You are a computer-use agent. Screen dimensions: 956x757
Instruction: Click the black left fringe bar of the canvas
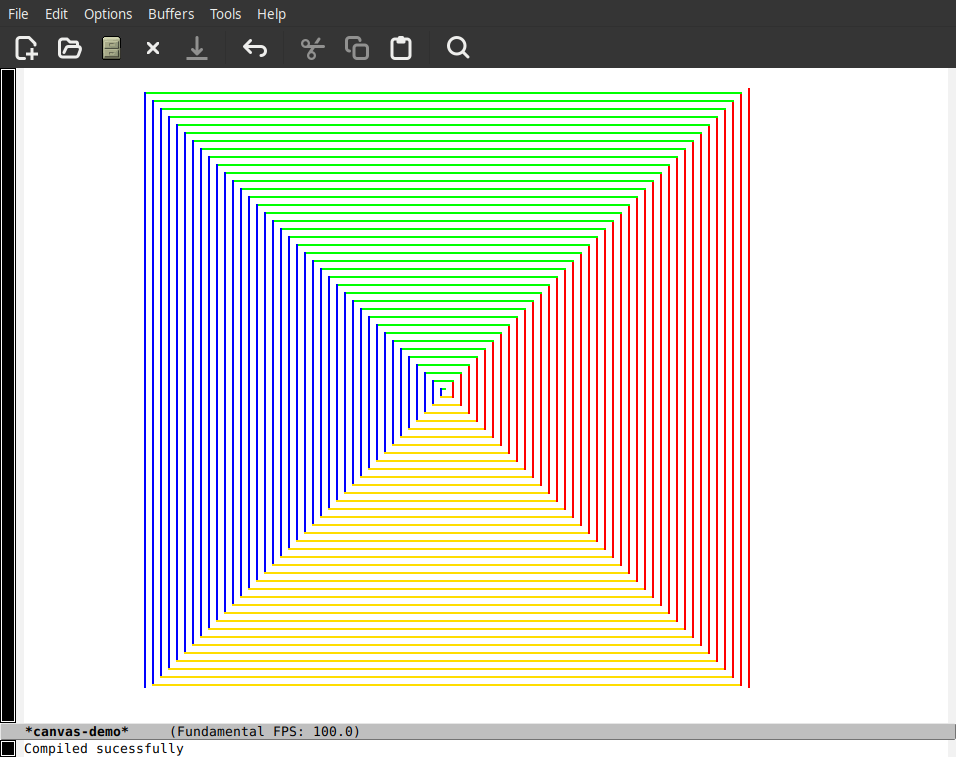8,396
